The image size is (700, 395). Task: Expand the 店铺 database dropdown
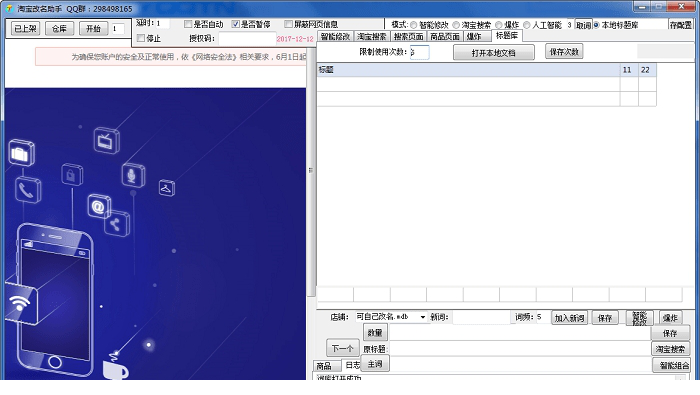(x=422, y=317)
